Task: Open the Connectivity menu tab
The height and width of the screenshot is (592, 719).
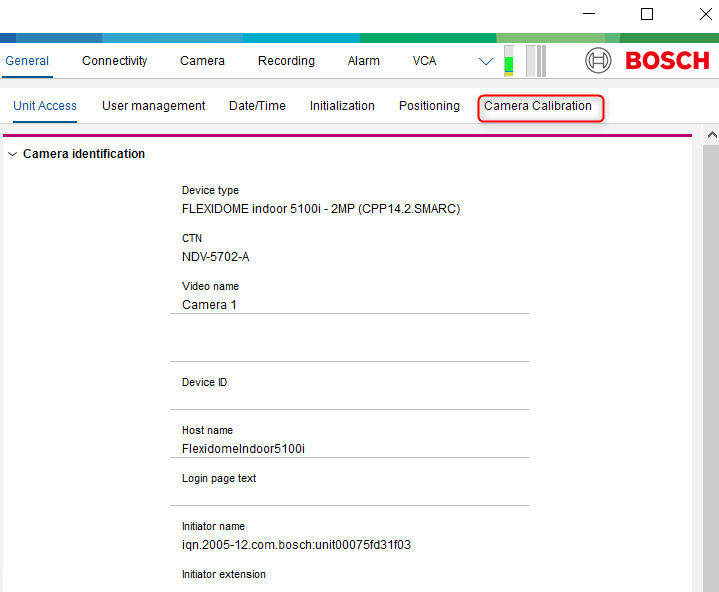Action: [115, 61]
